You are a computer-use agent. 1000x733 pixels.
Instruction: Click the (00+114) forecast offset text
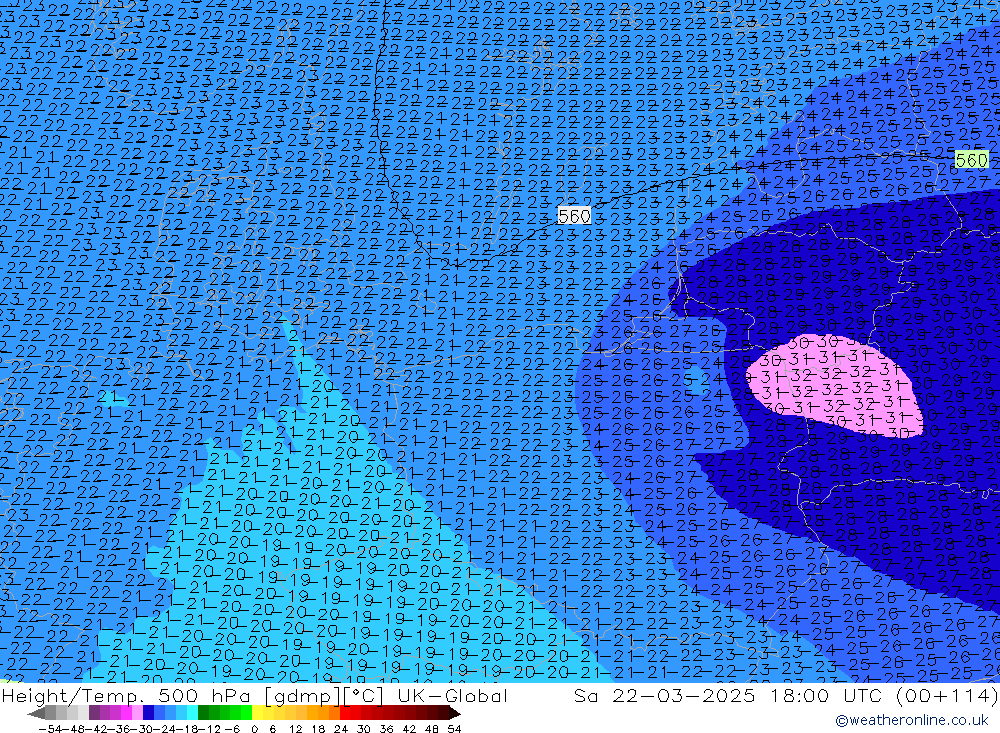tap(947, 695)
